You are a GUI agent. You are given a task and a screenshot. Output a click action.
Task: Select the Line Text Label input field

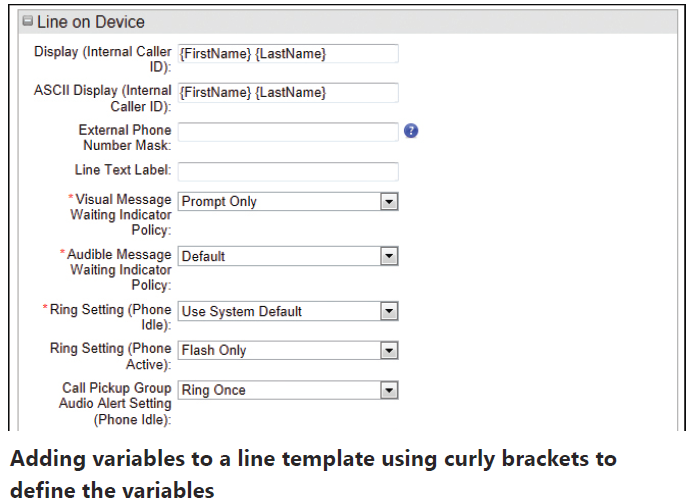click(x=288, y=171)
